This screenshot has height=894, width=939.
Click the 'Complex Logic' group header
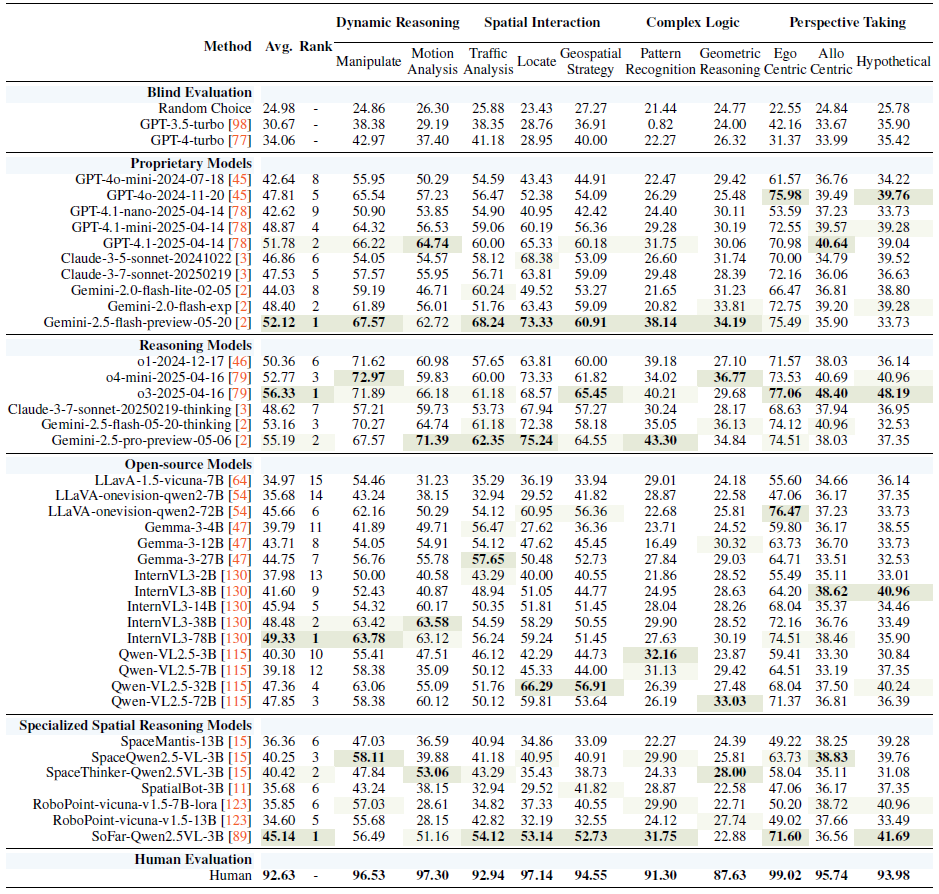tap(693, 23)
